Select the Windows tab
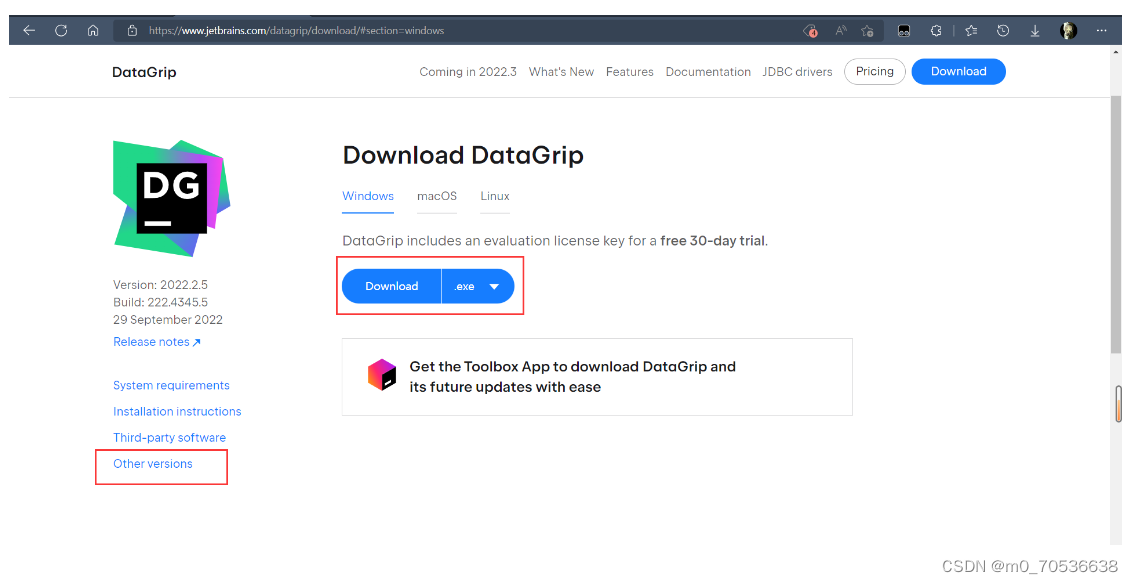The image size is (1133, 584). pos(368,196)
